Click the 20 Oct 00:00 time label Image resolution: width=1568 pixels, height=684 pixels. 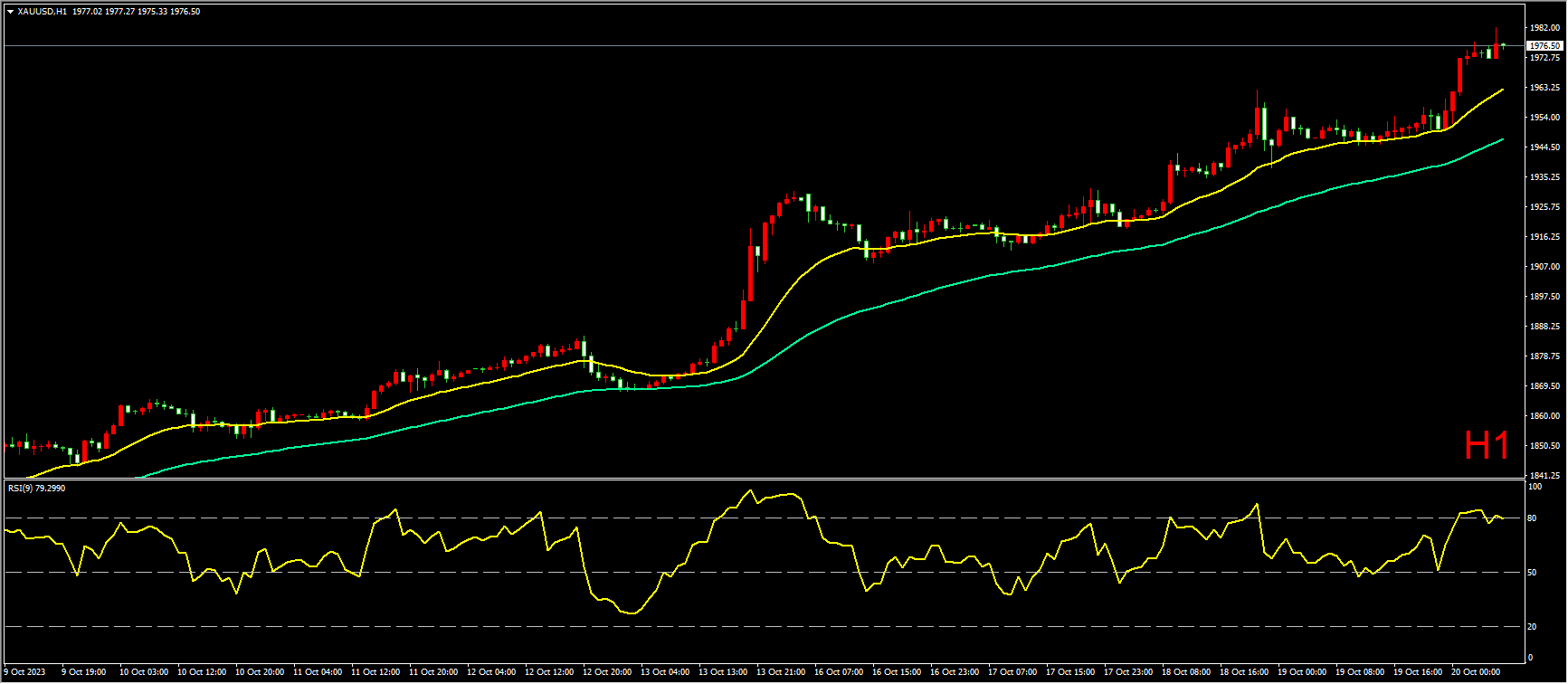1475,672
